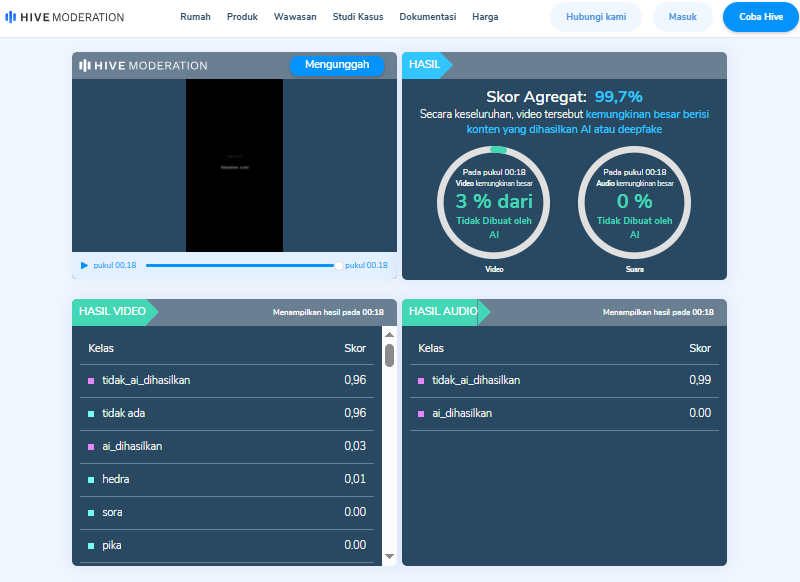The width and height of the screenshot is (800, 582).
Task: Click the aggregate score 99,7% value
Action: click(618, 96)
